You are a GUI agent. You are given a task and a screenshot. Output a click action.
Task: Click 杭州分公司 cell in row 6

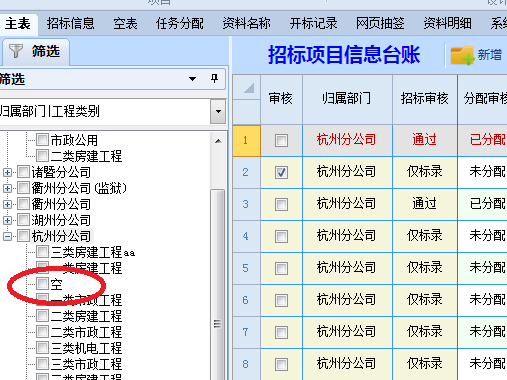347,300
